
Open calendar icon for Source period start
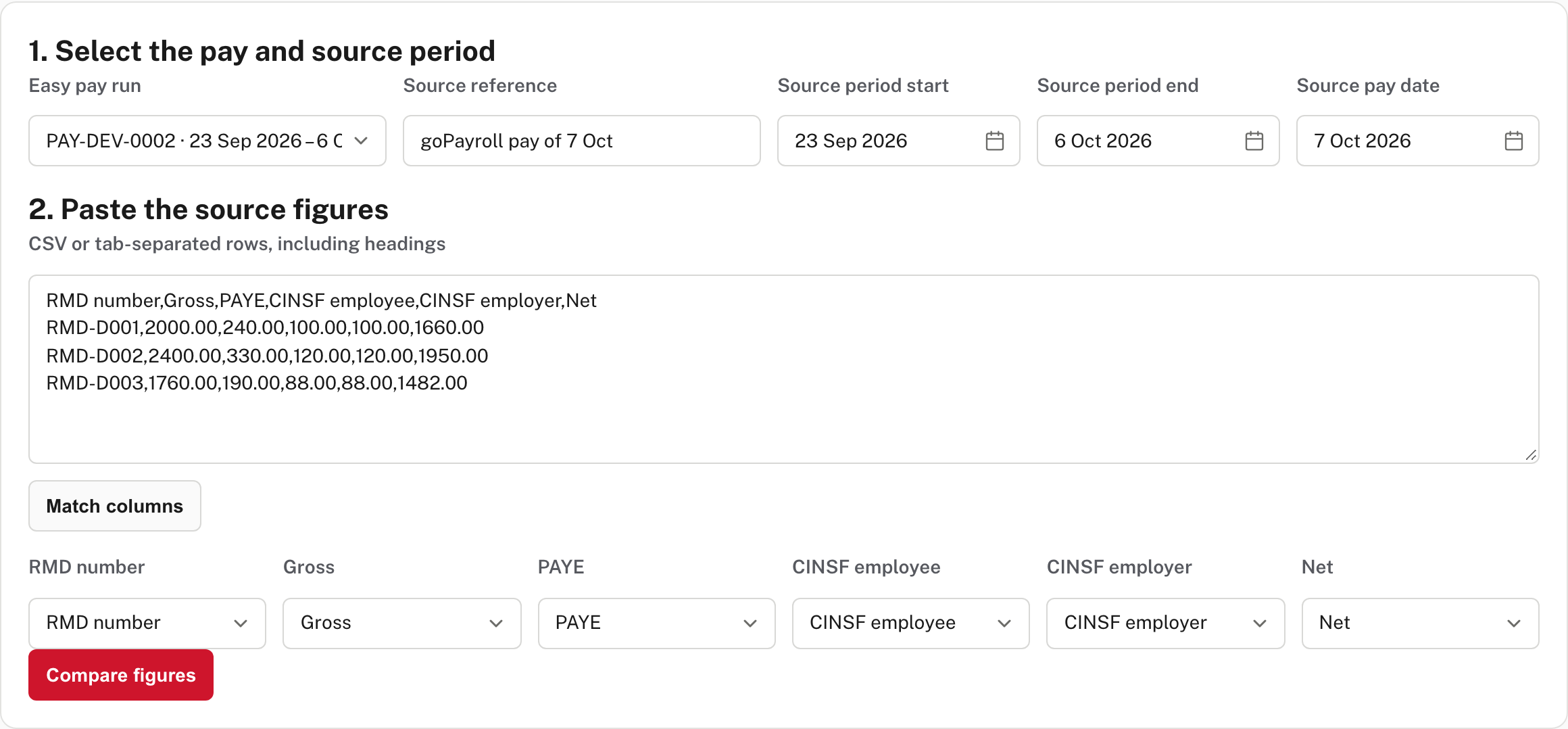(x=994, y=141)
